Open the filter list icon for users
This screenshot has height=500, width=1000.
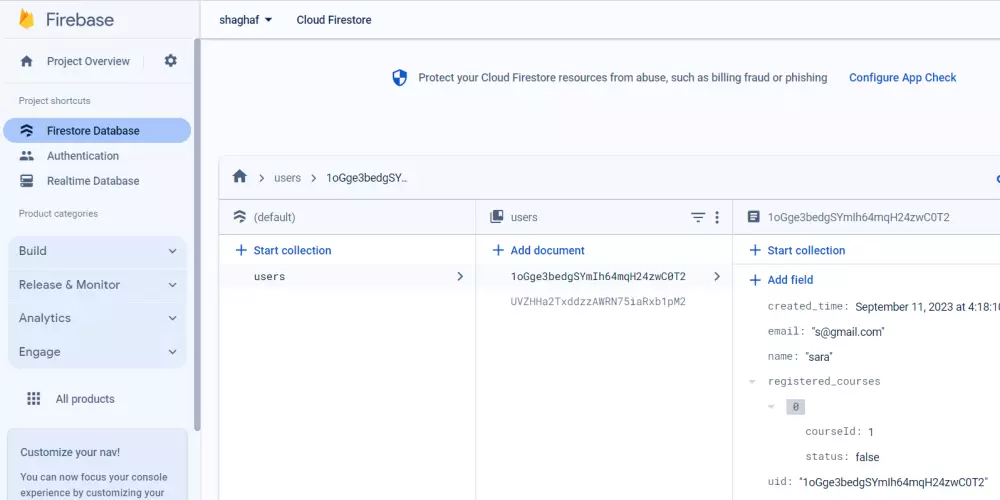[x=698, y=217]
